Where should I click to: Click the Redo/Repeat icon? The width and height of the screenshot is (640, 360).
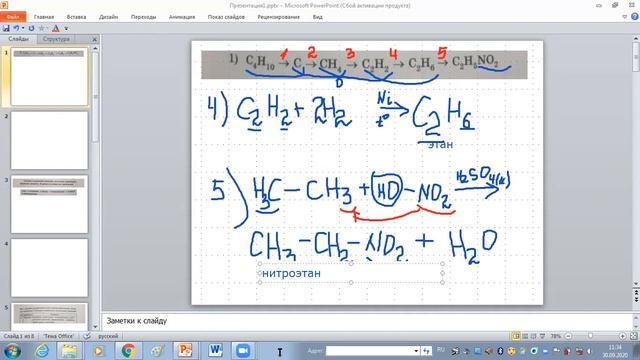(x=31, y=28)
